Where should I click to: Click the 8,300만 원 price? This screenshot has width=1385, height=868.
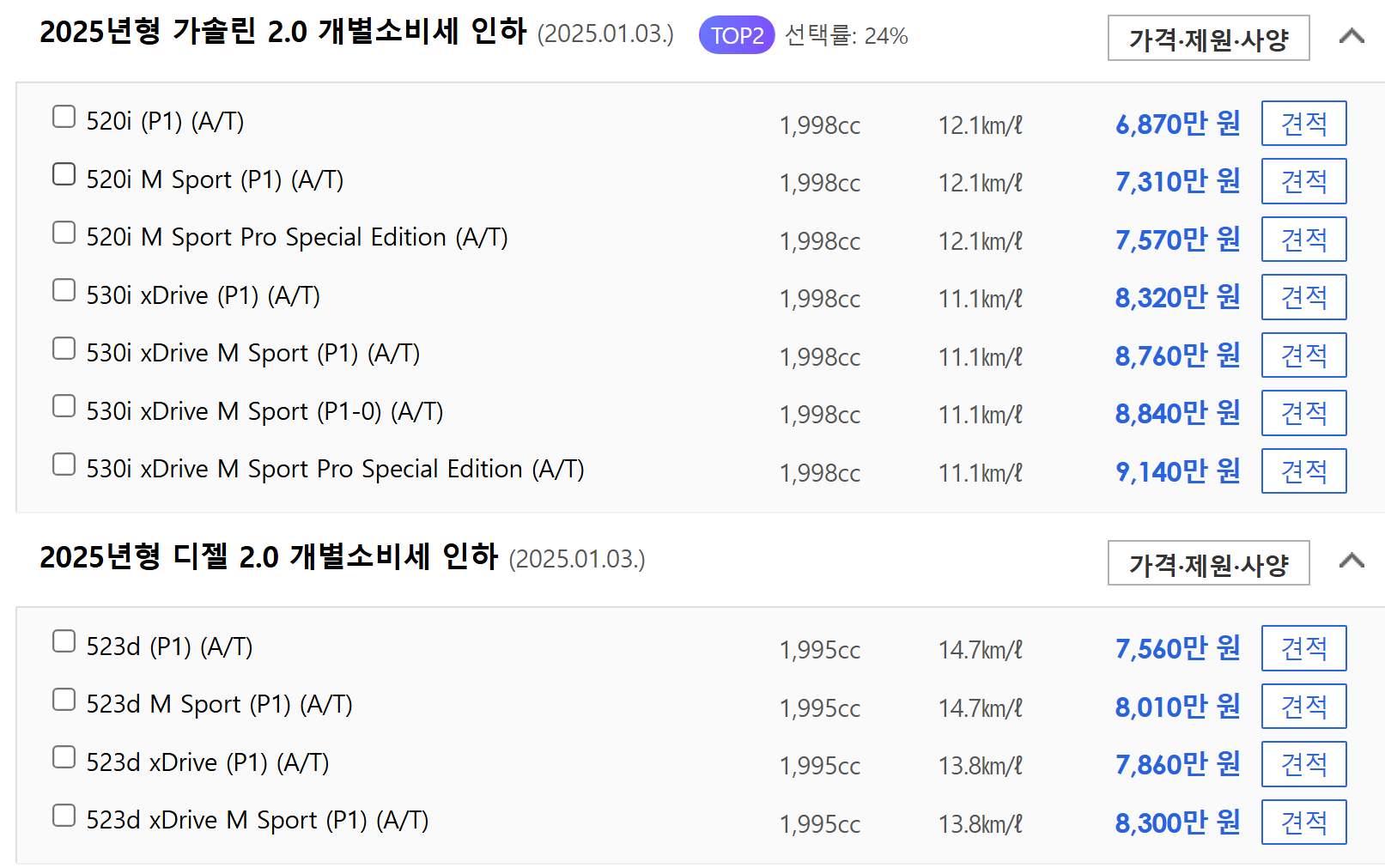tap(1177, 822)
